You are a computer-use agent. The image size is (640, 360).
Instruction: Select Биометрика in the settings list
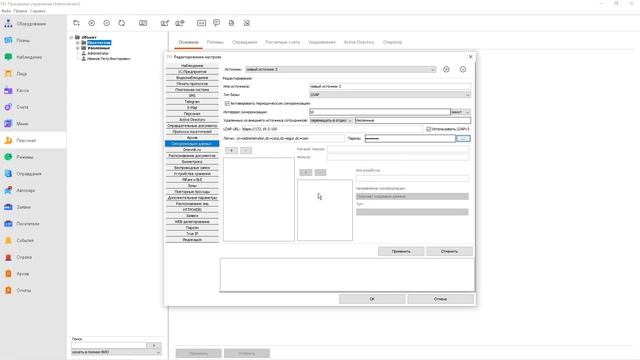(192, 162)
